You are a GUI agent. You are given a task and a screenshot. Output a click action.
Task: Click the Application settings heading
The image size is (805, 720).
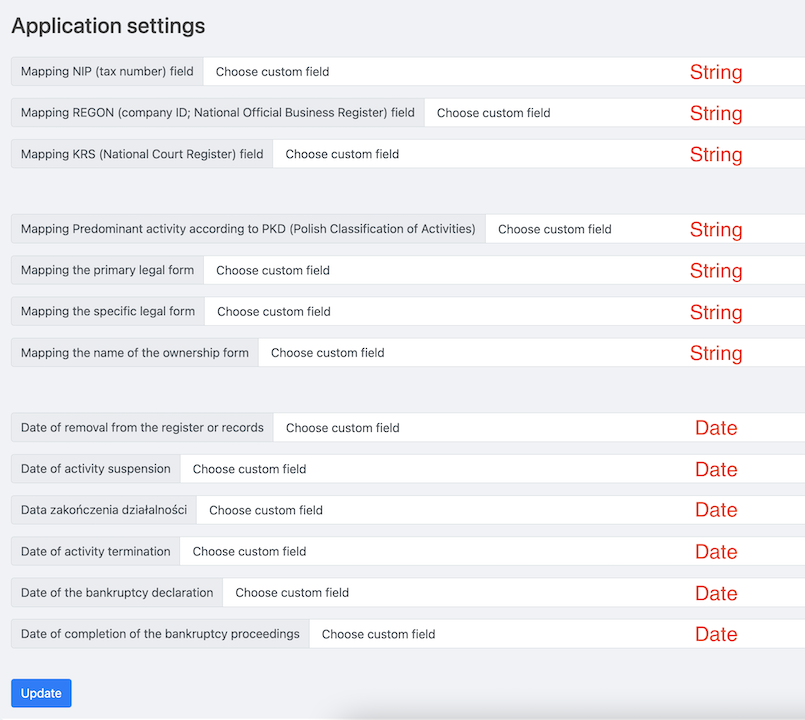coord(108,26)
